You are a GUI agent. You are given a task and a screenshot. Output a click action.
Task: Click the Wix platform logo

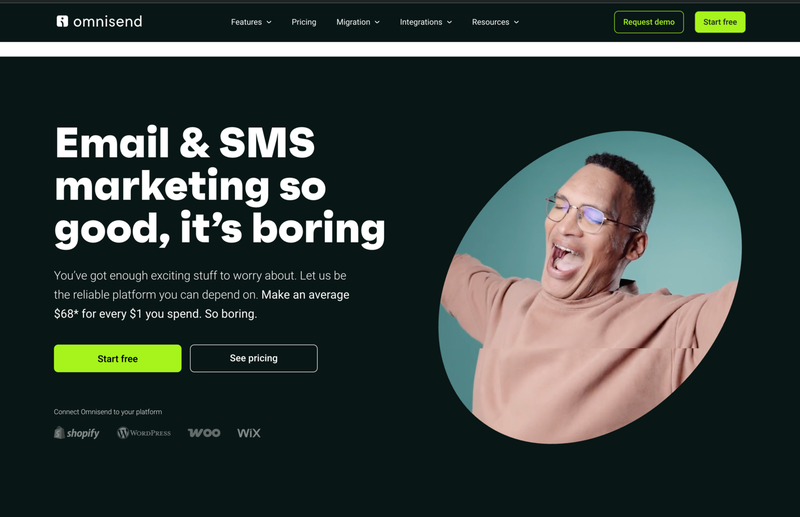coord(249,433)
